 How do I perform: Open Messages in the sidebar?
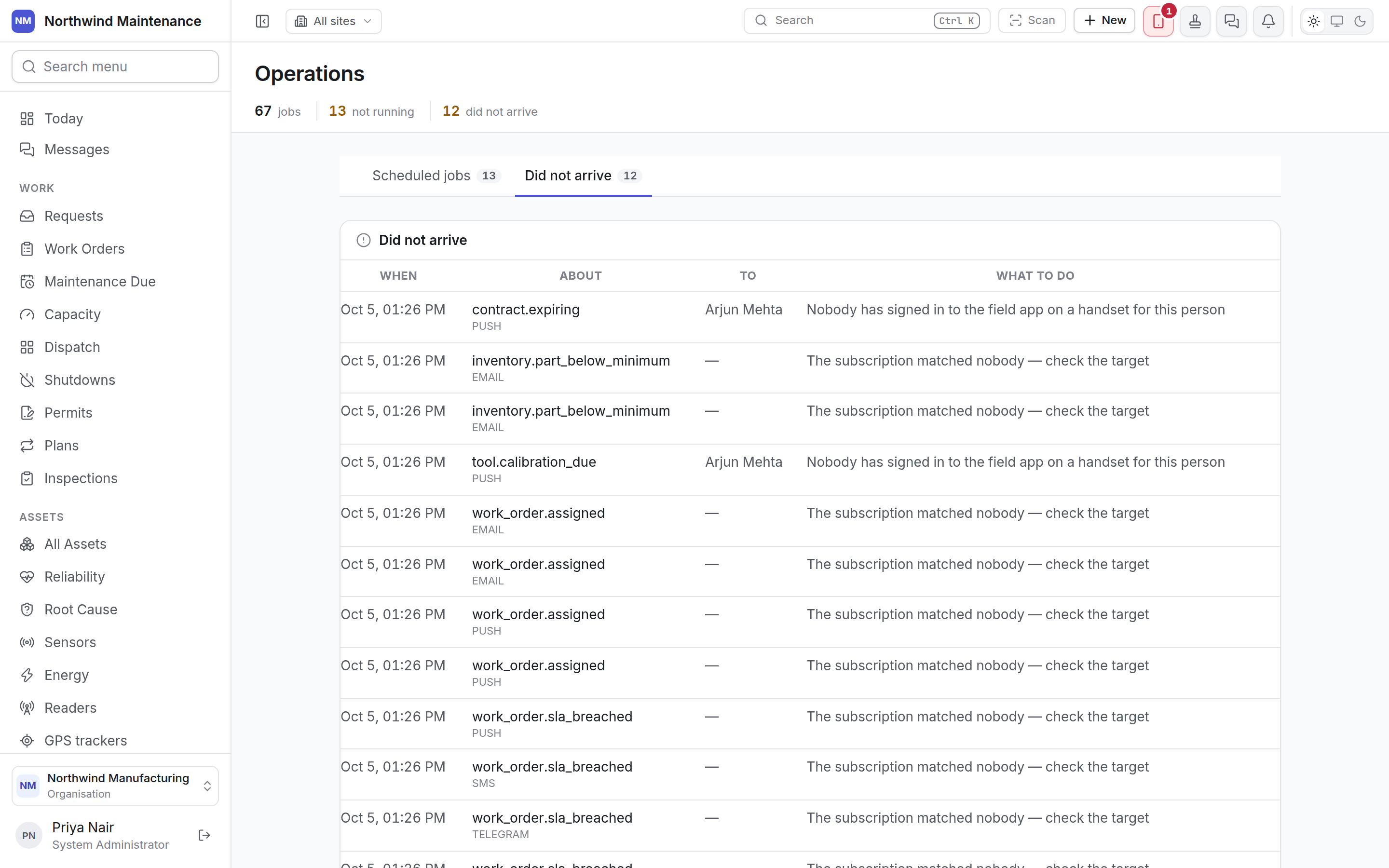[115, 149]
